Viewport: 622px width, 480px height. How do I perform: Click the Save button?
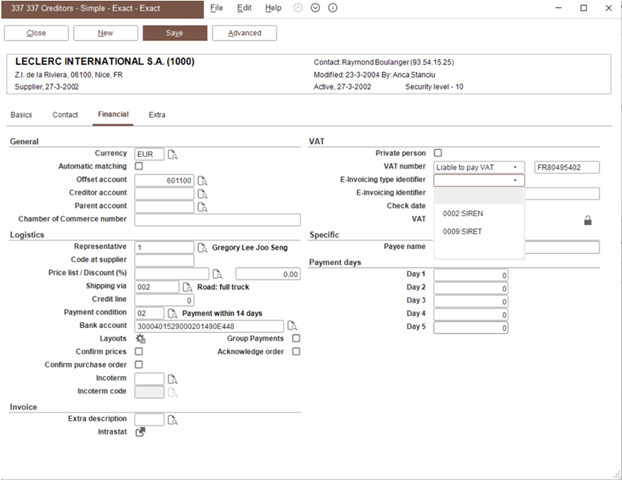coord(175,33)
